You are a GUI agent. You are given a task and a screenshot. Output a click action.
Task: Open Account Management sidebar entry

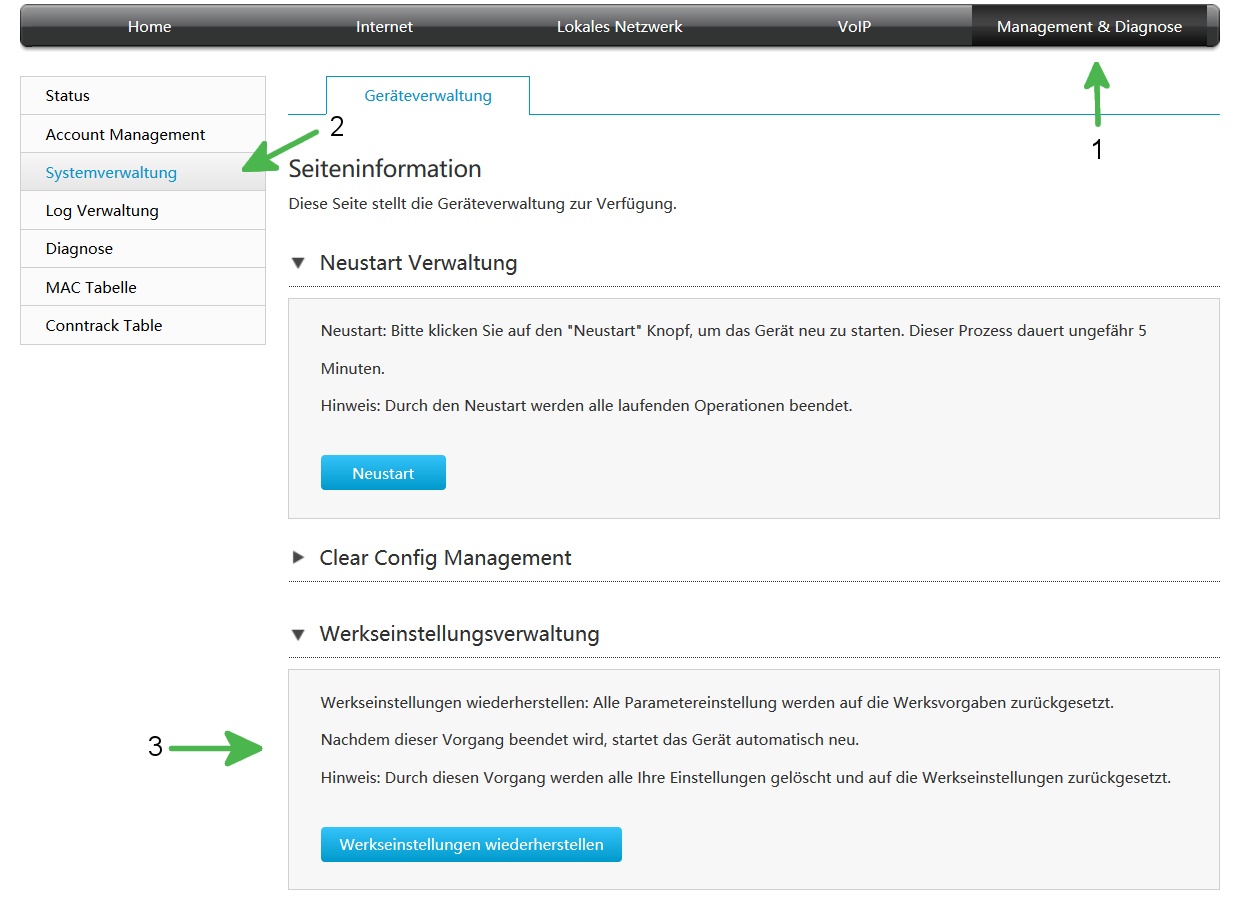pyautogui.click(x=125, y=134)
